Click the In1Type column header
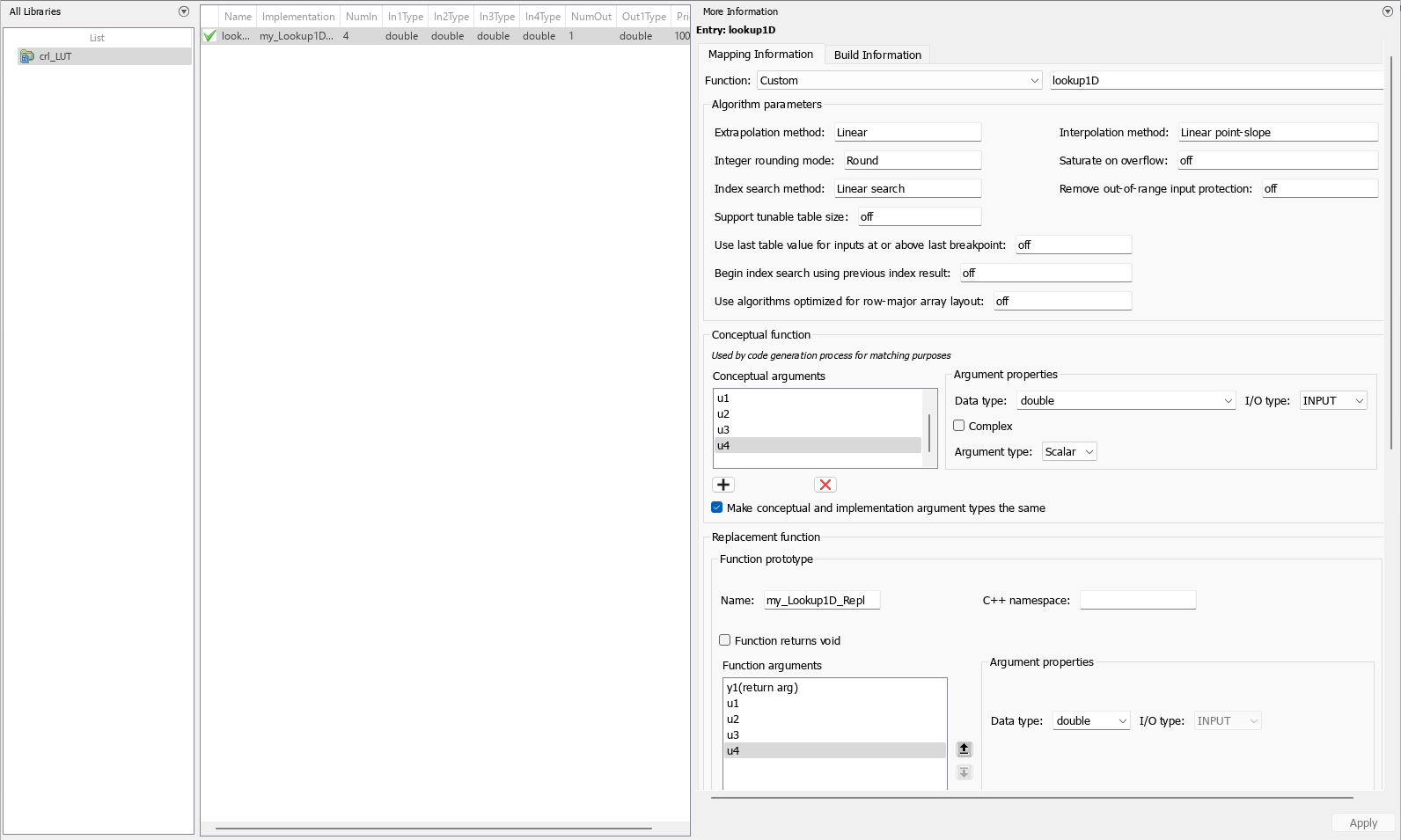 (406, 17)
